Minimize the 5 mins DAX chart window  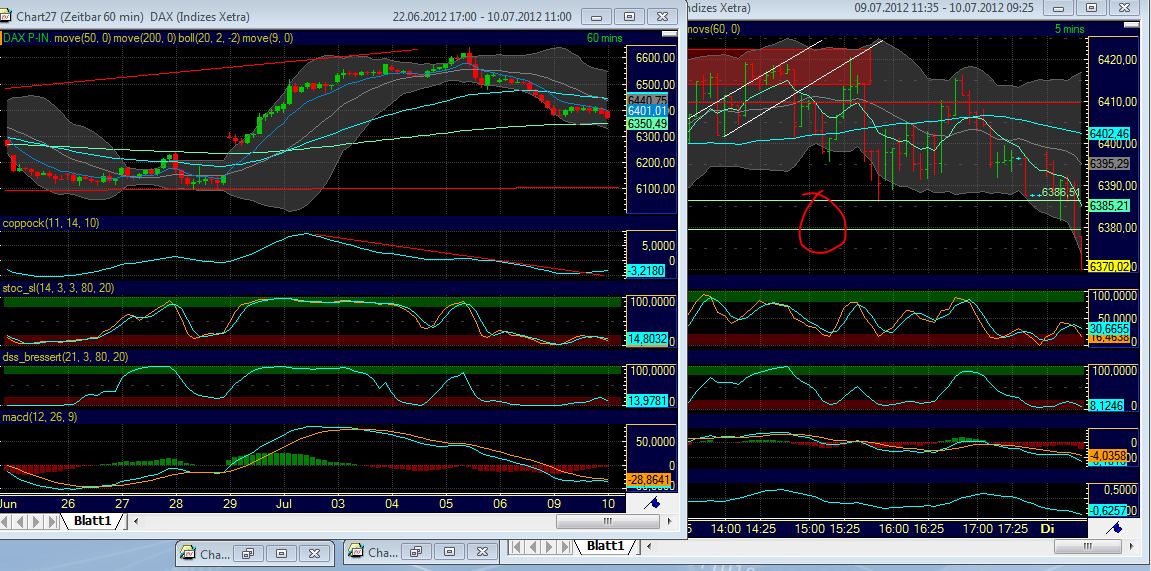click(1059, 7)
